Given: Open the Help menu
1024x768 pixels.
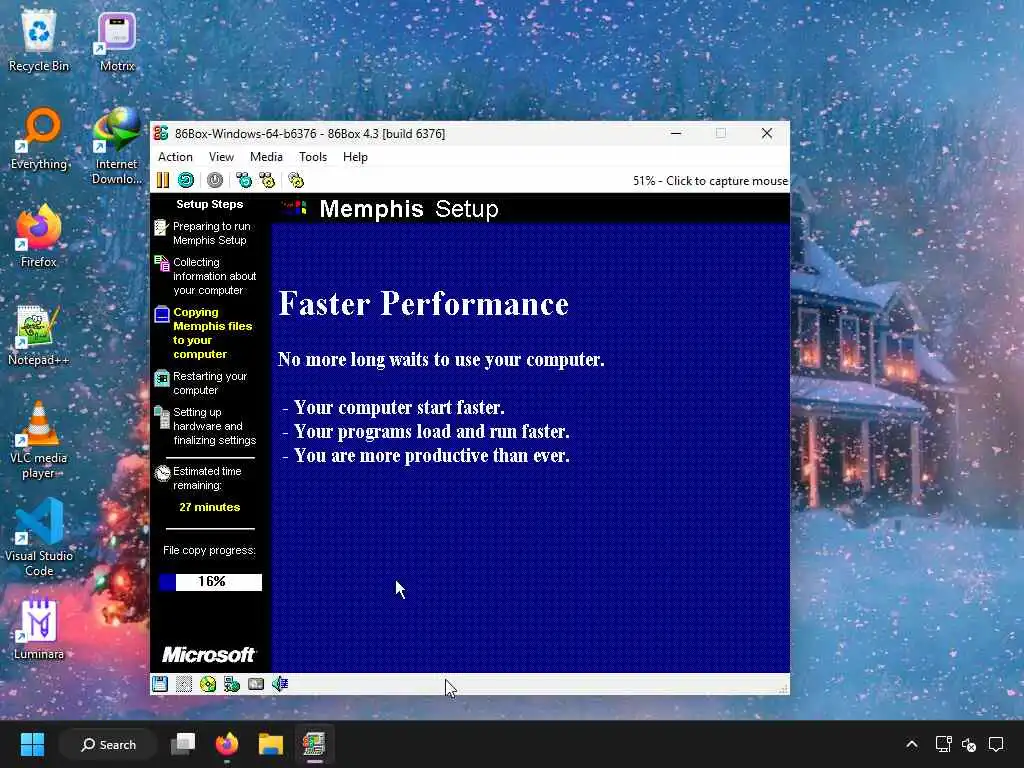Looking at the screenshot, I should [355, 157].
